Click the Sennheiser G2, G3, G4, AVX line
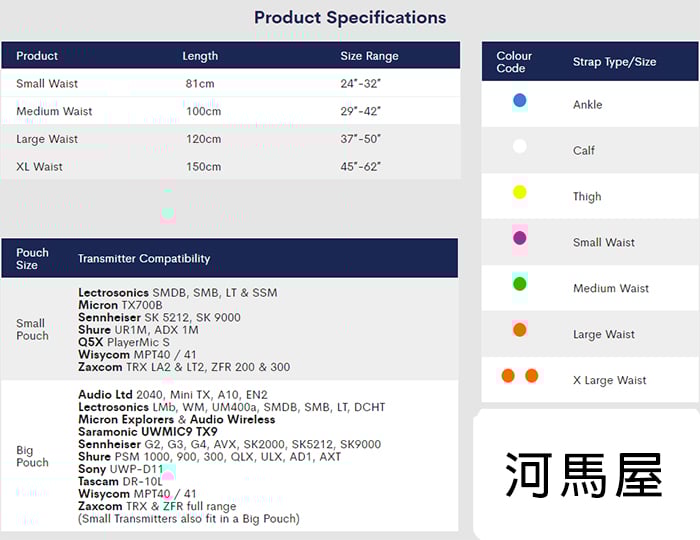Screen dimensions: 700x540 229,444
